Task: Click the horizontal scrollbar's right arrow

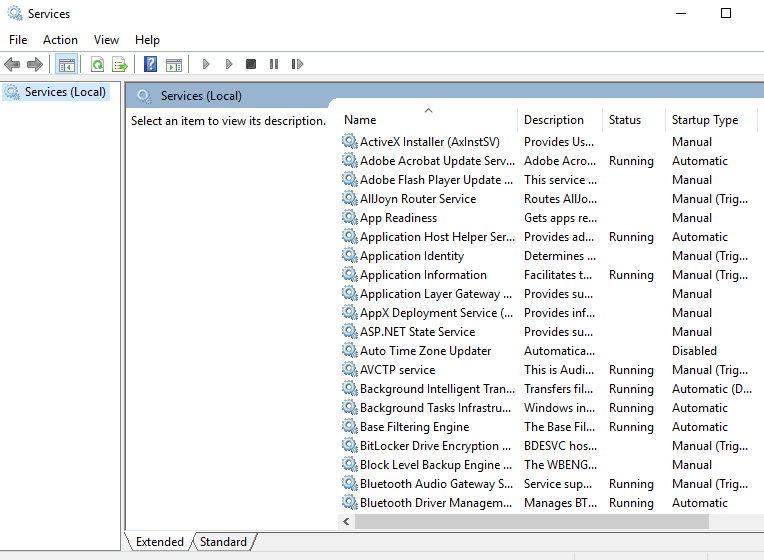Action: 757,522
